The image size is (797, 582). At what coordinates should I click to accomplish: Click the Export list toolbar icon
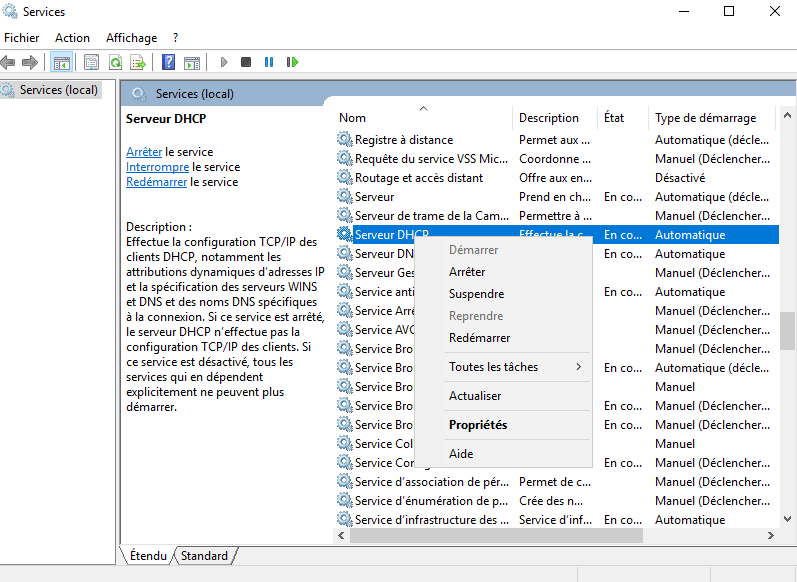(x=138, y=62)
